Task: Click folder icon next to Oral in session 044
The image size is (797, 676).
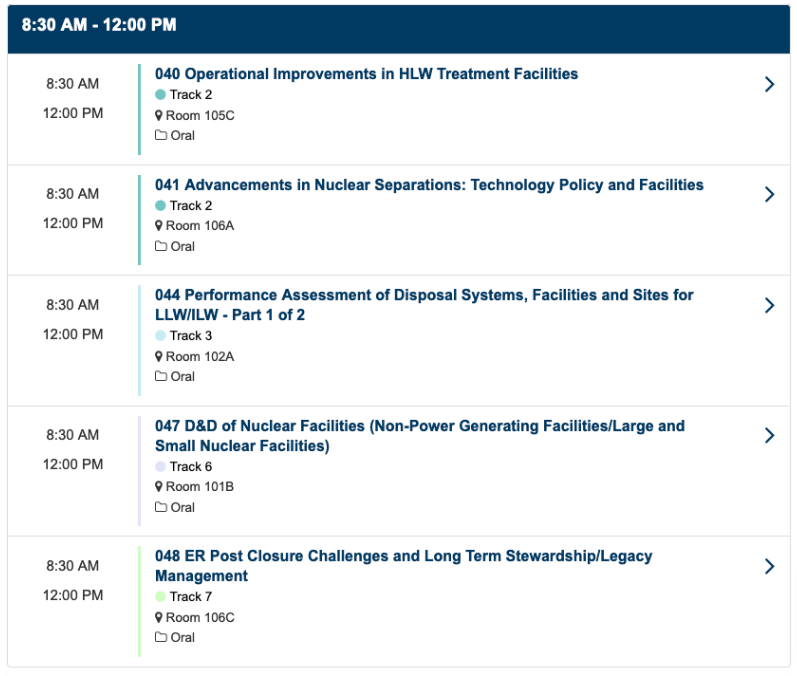Action: (160, 377)
